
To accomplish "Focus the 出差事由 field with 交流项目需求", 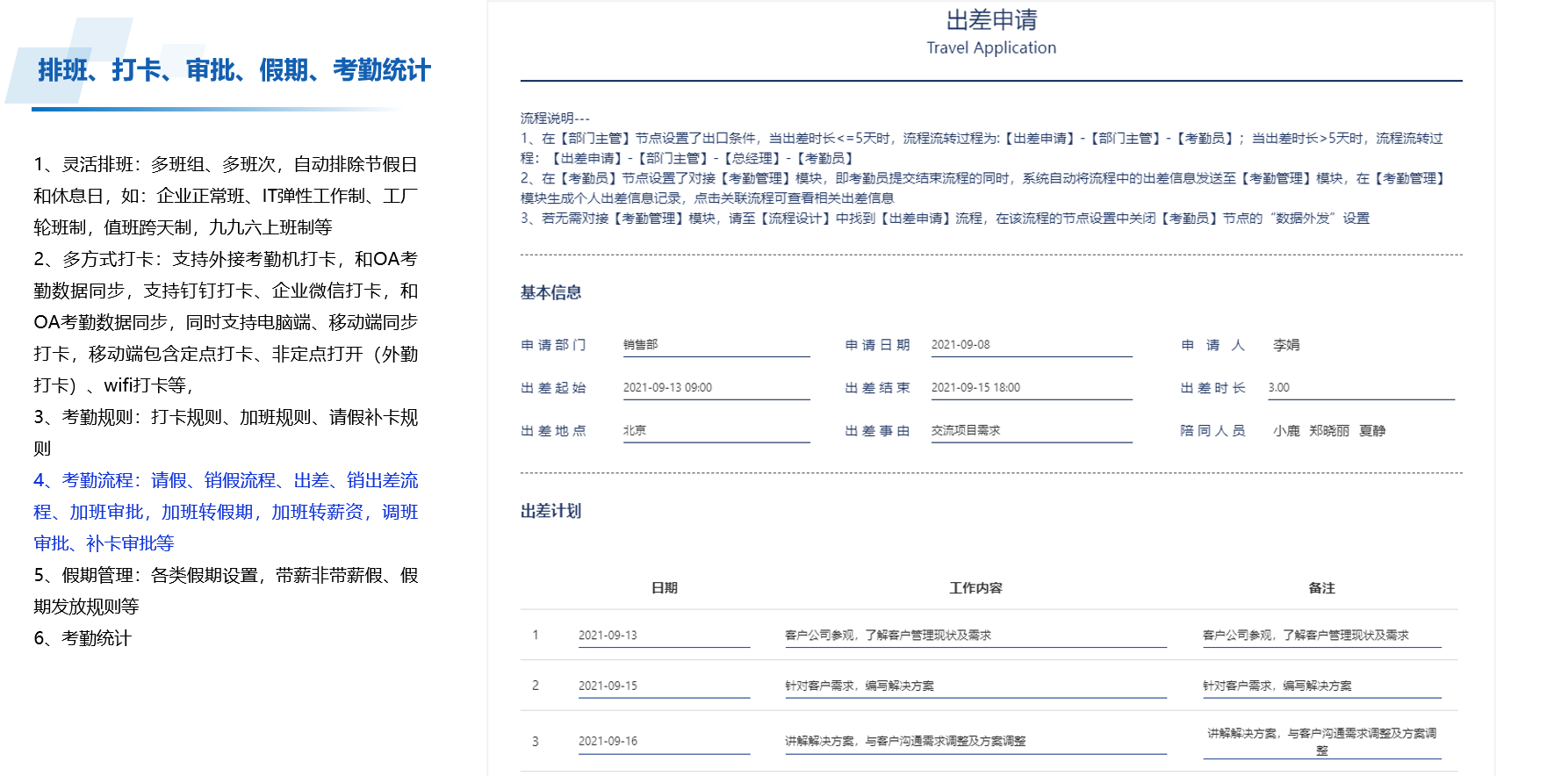I will pos(1032,431).
